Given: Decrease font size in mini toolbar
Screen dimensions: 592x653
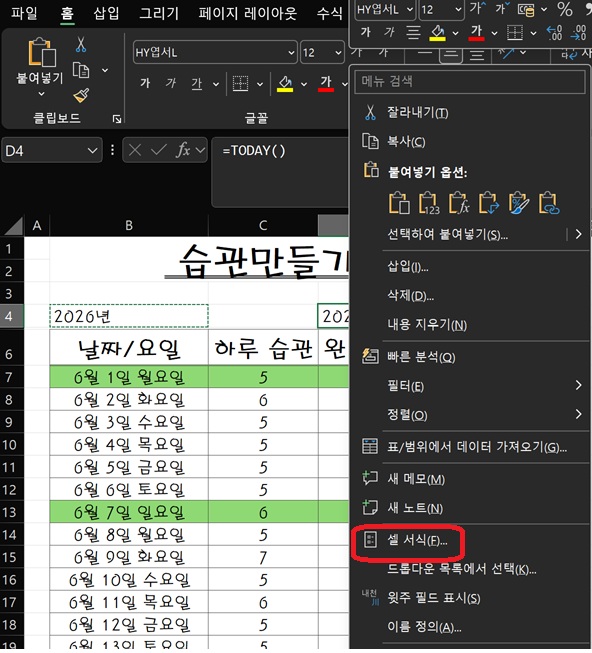Looking at the screenshot, I should point(502,8).
